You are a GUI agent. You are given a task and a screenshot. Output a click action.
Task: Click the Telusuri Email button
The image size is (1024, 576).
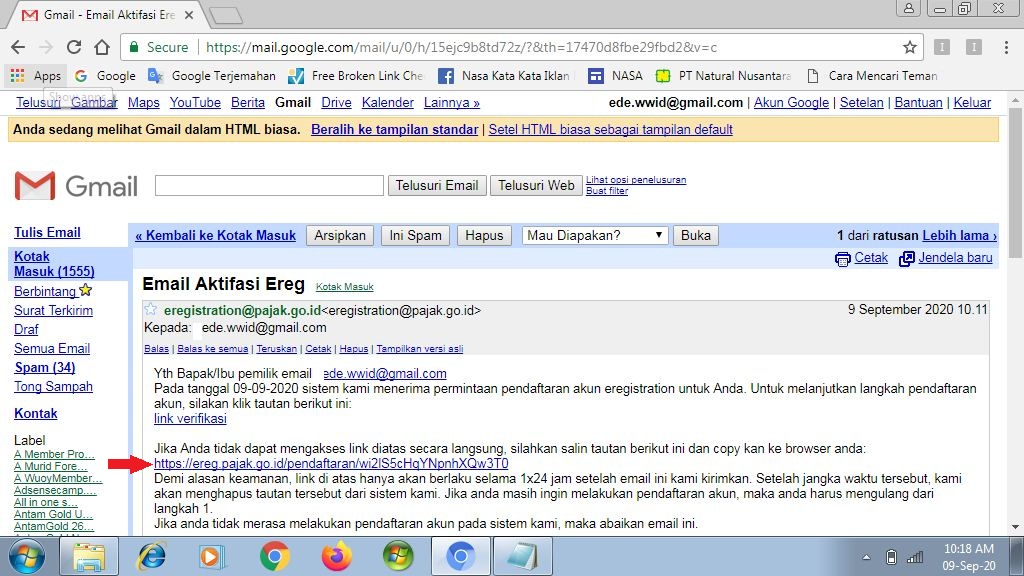point(436,185)
